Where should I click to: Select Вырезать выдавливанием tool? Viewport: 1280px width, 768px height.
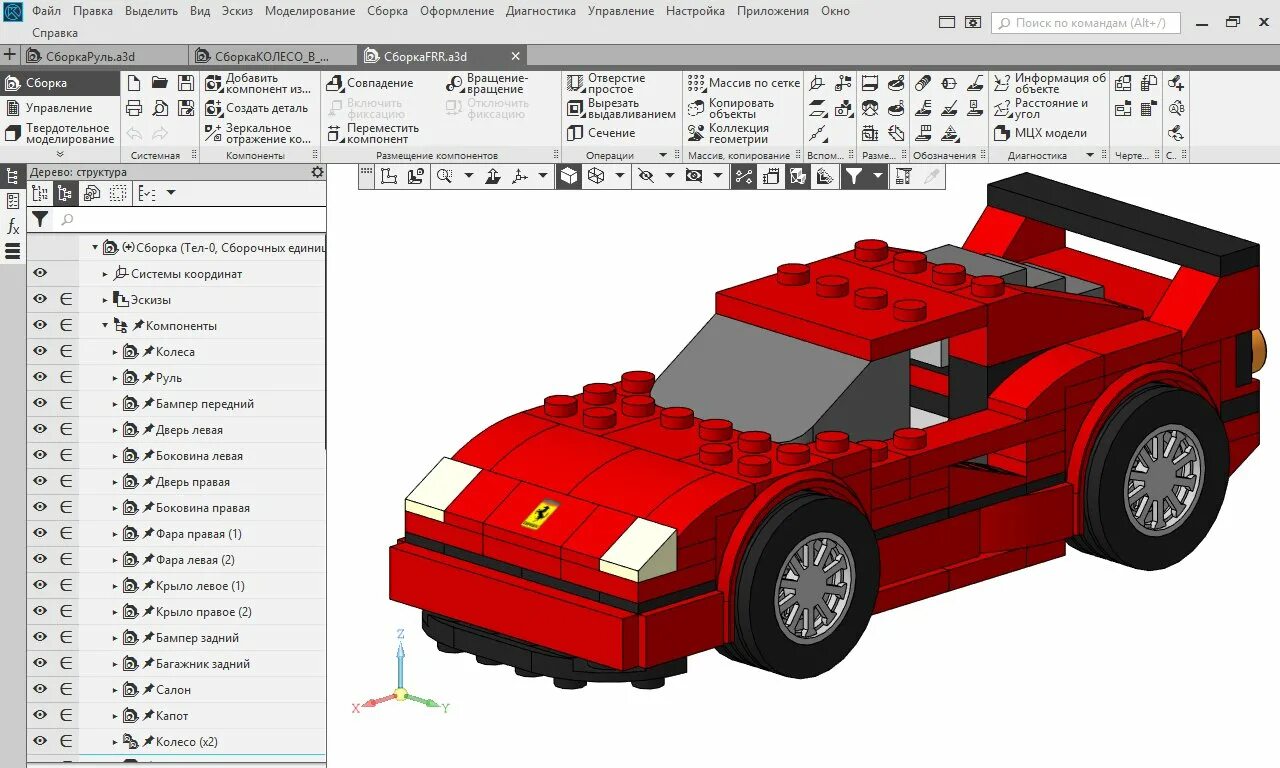pyautogui.click(x=621, y=108)
